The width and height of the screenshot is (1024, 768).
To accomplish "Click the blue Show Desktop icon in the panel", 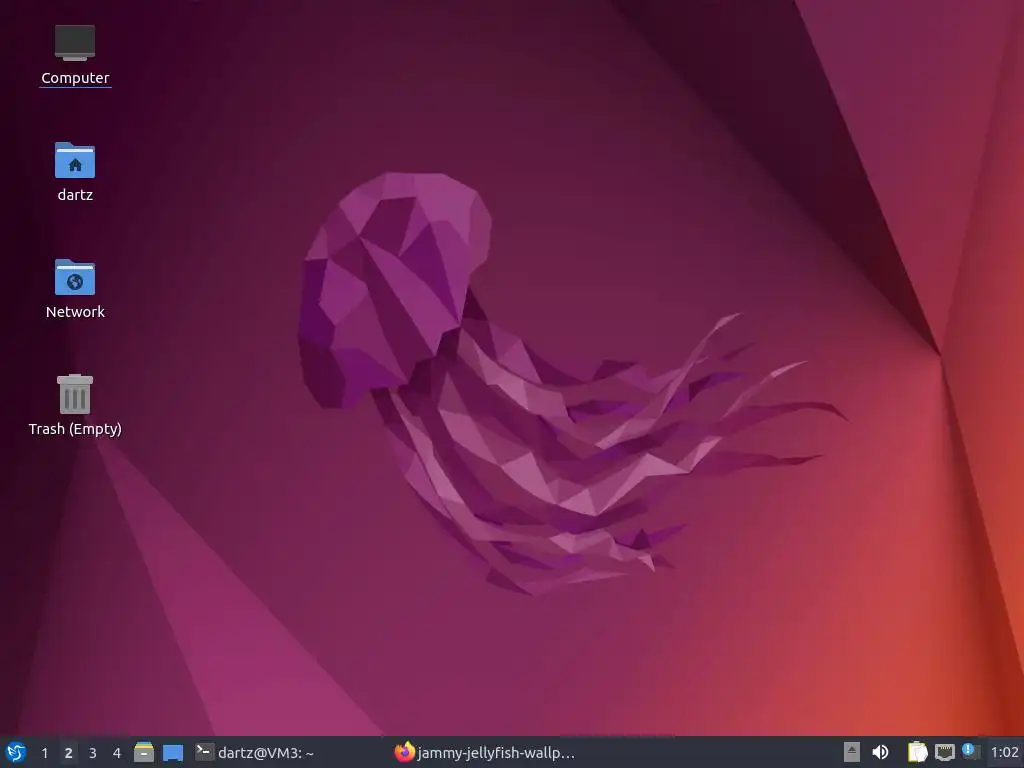I will (173, 752).
